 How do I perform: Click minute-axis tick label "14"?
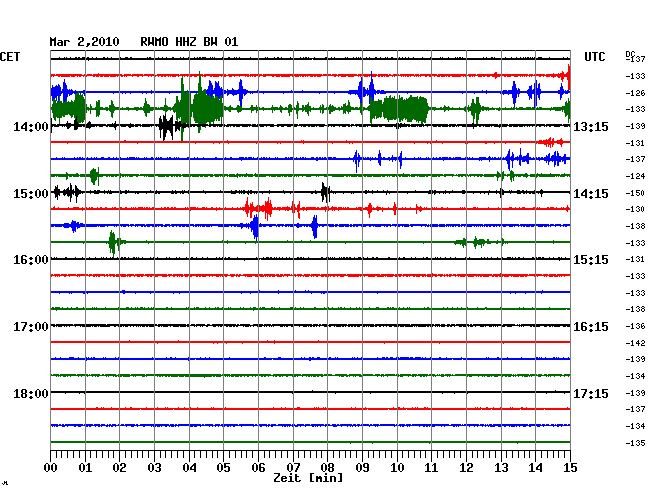coord(535,467)
